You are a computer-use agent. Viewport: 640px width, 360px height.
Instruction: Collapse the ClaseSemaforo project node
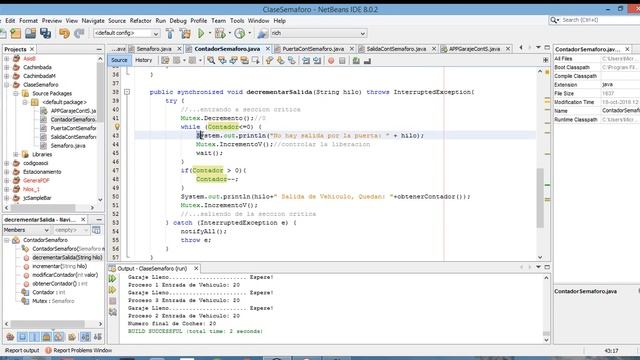tap(7, 84)
